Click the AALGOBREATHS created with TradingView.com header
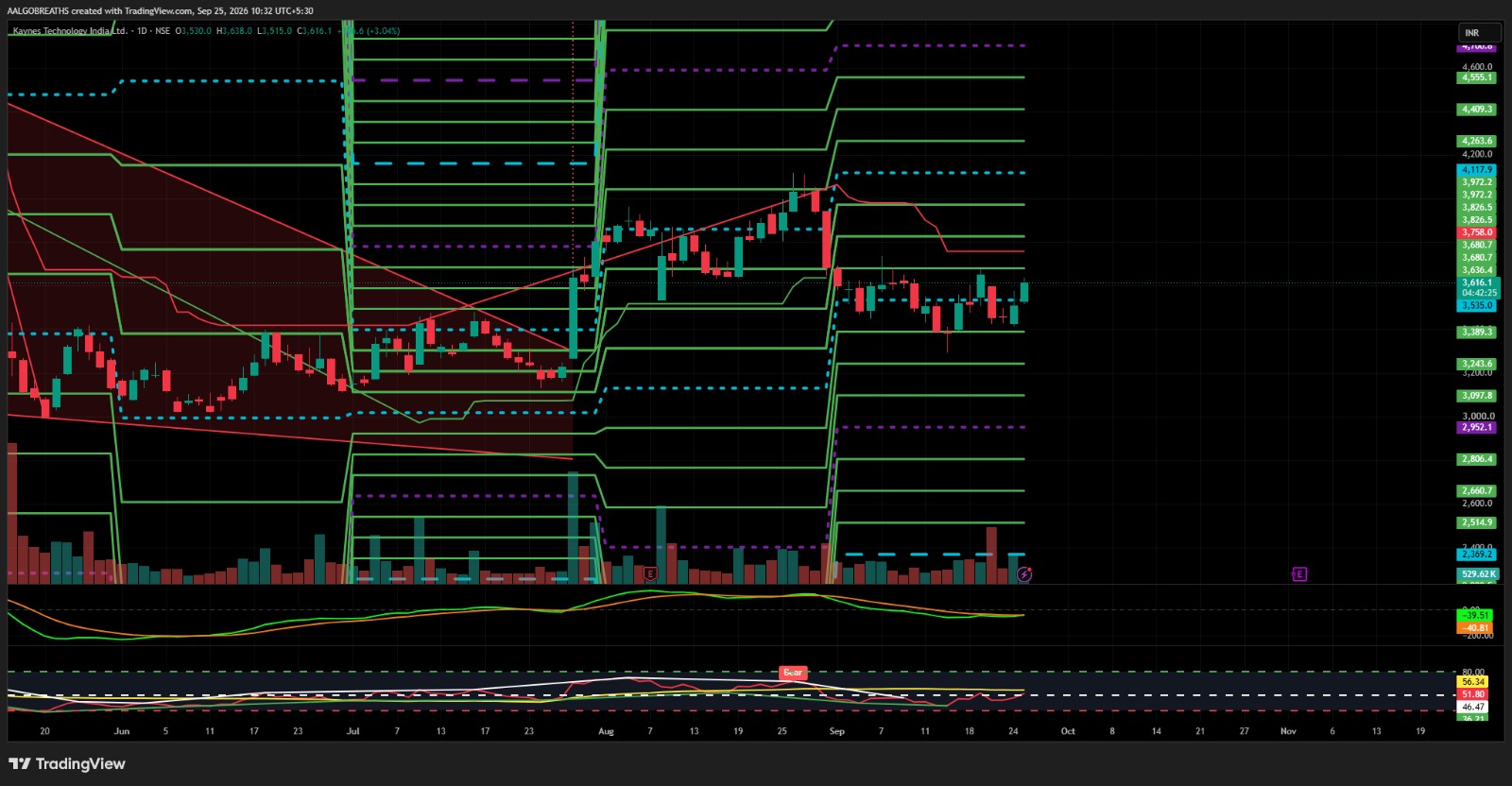The width and height of the screenshot is (1512, 786). tap(160, 11)
